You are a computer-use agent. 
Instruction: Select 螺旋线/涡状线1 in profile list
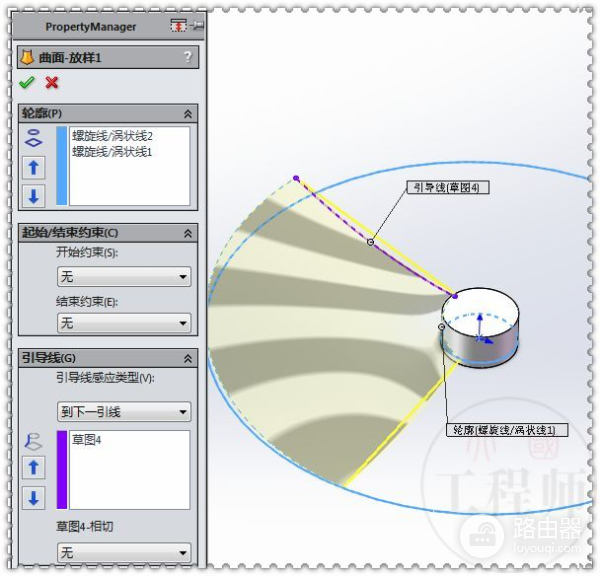tap(112, 152)
